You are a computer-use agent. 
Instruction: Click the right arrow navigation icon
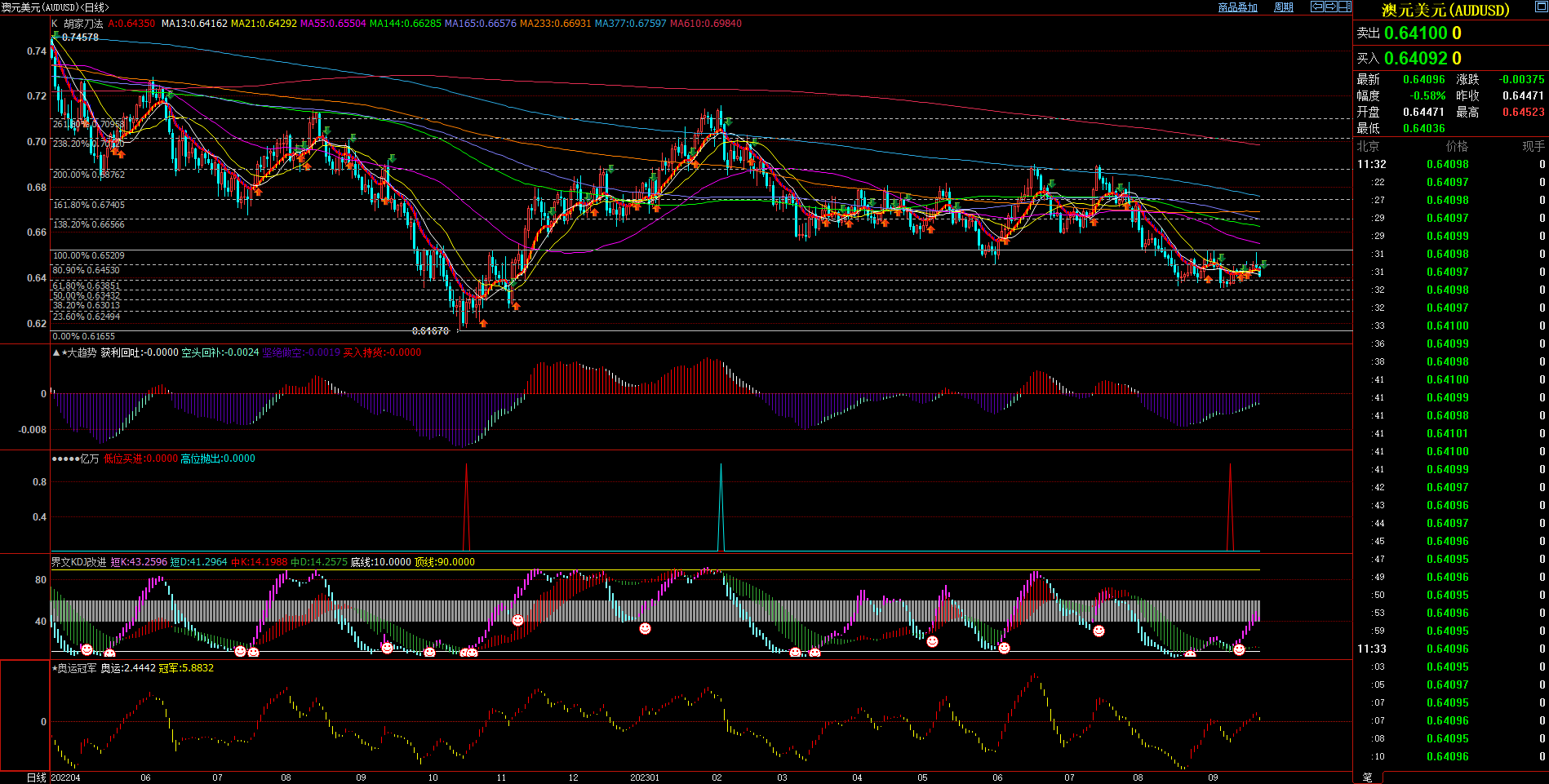[x=1331, y=7]
